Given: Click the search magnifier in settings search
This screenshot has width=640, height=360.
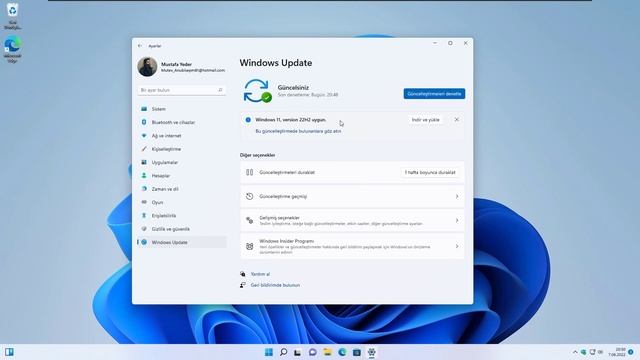Looking at the screenshot, I should pos(220,90).
